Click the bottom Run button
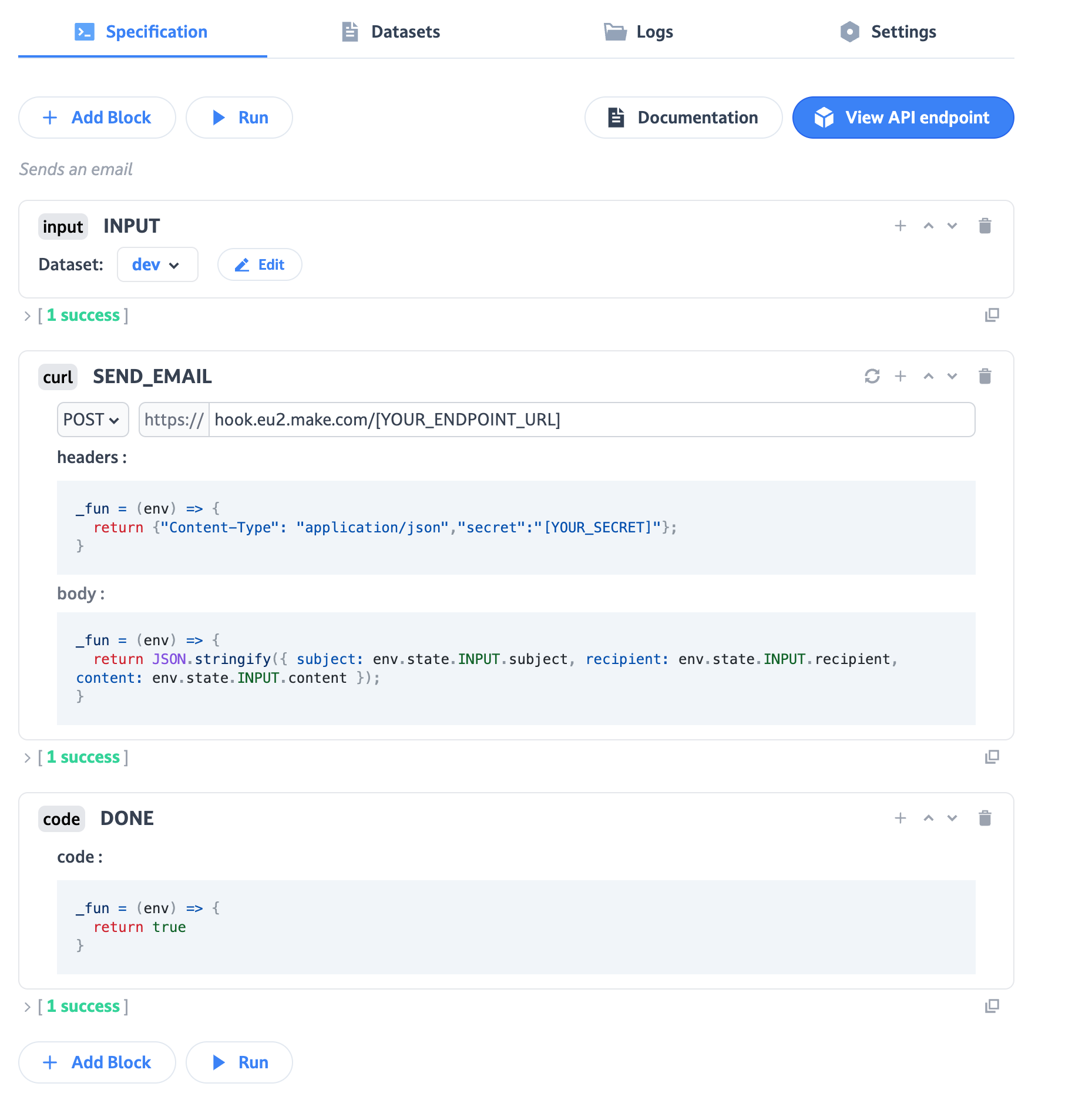This screenshot has width=1082, height=1120. [x=239, y=1062]
